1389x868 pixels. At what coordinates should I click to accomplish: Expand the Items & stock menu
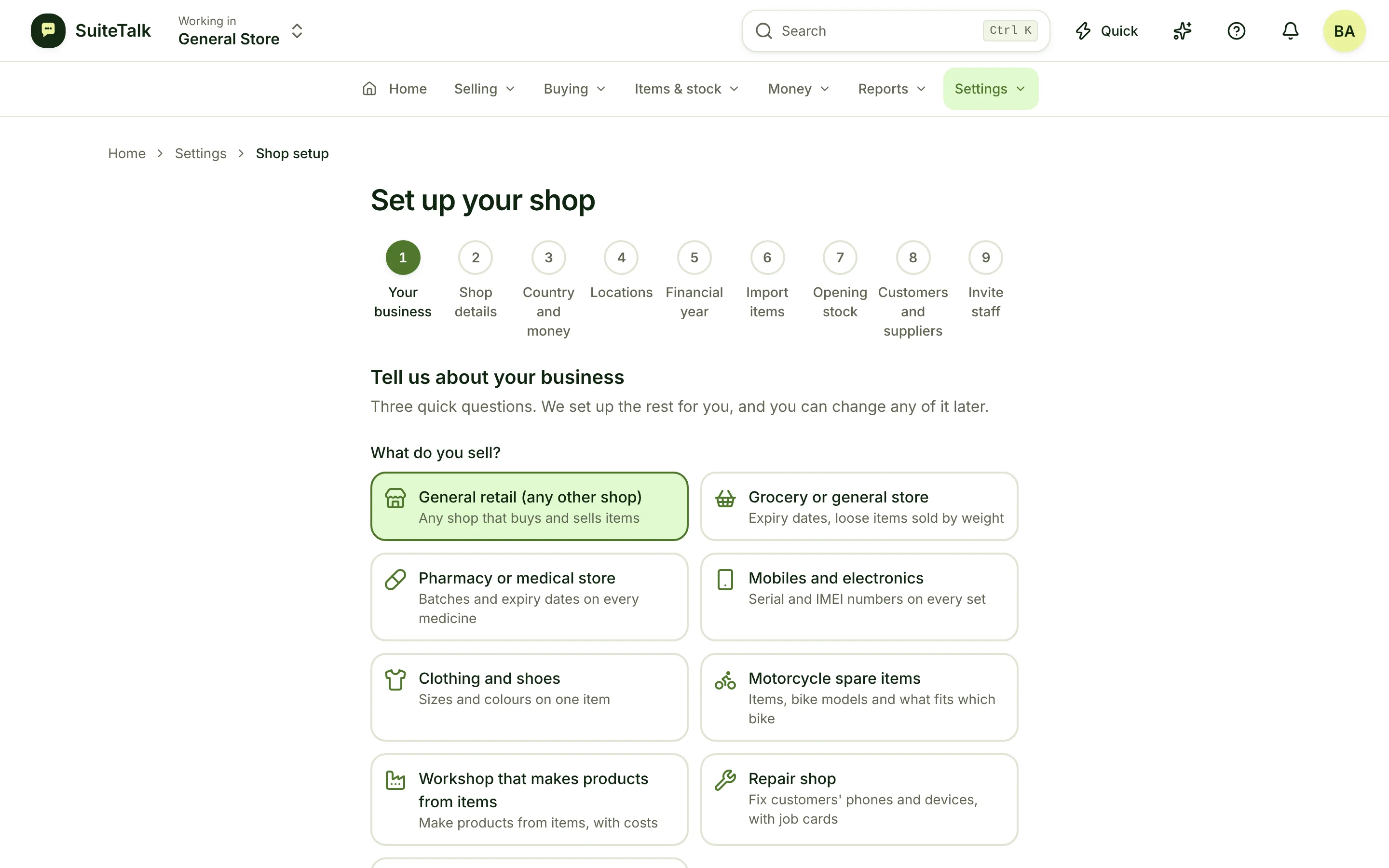pyautogui.click(x=686, y=89)
